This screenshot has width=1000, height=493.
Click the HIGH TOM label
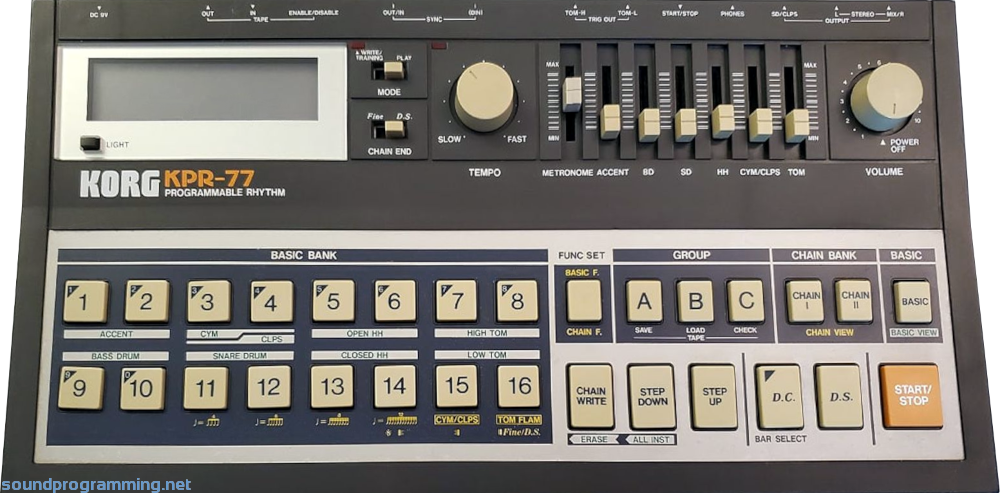coord(487,333)
